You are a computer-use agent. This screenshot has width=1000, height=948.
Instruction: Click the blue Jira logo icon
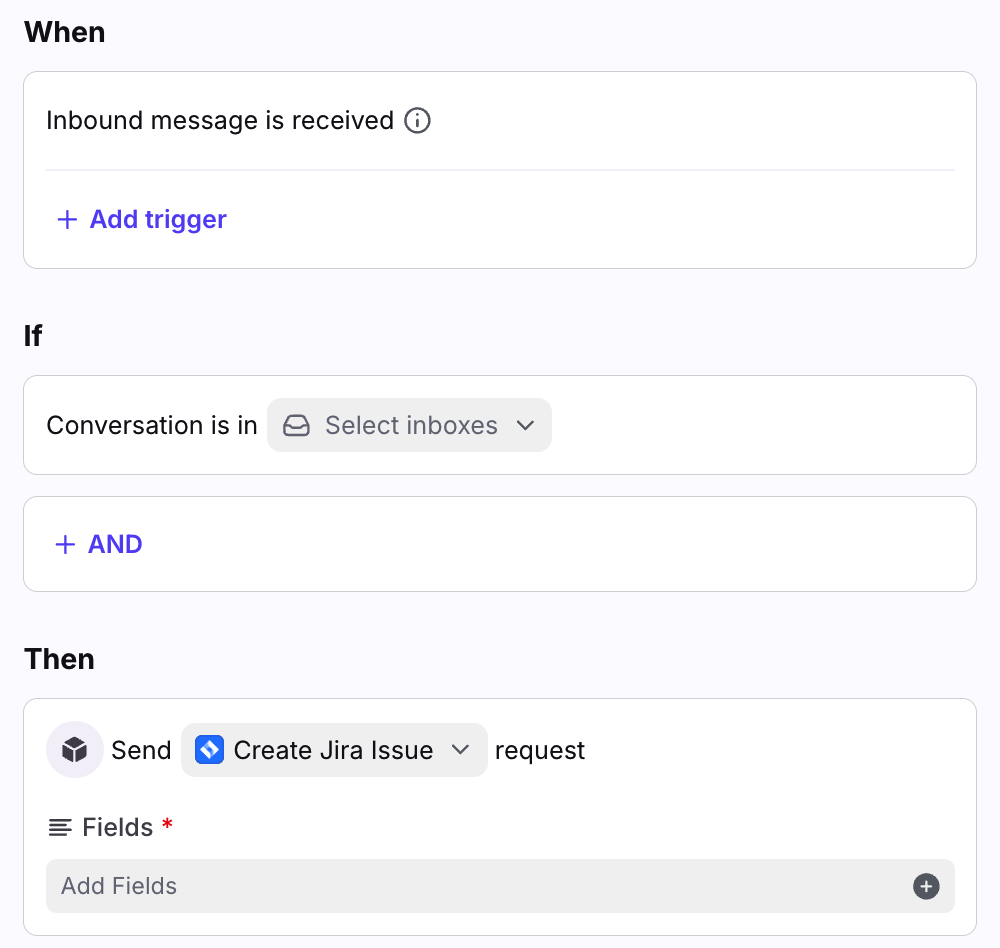pyautogui.click(x=209, y=750)
